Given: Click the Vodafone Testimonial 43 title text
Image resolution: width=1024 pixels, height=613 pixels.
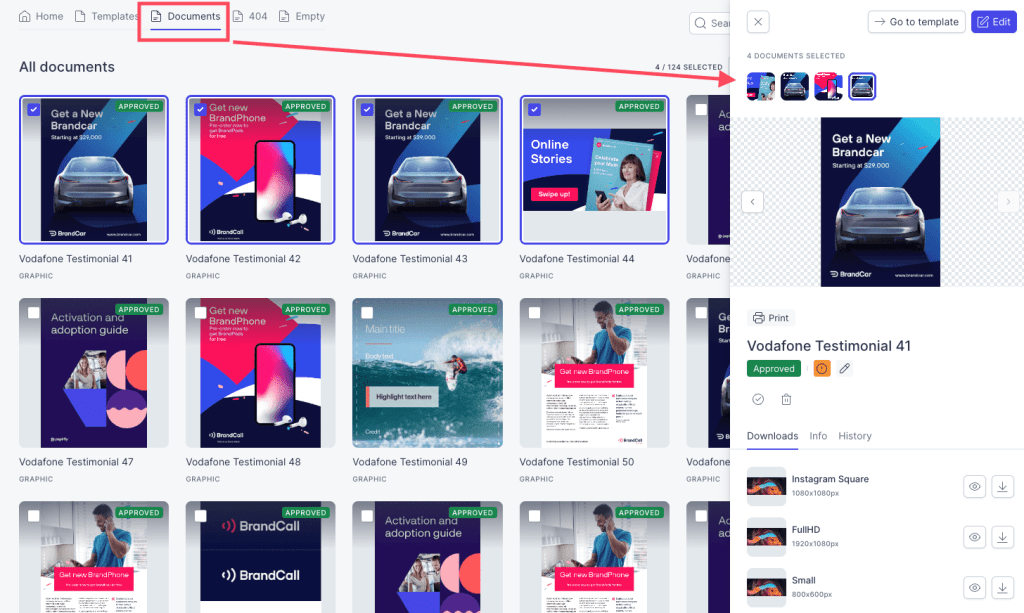Looking at the screenshot, I should click(x=410, y=259).
